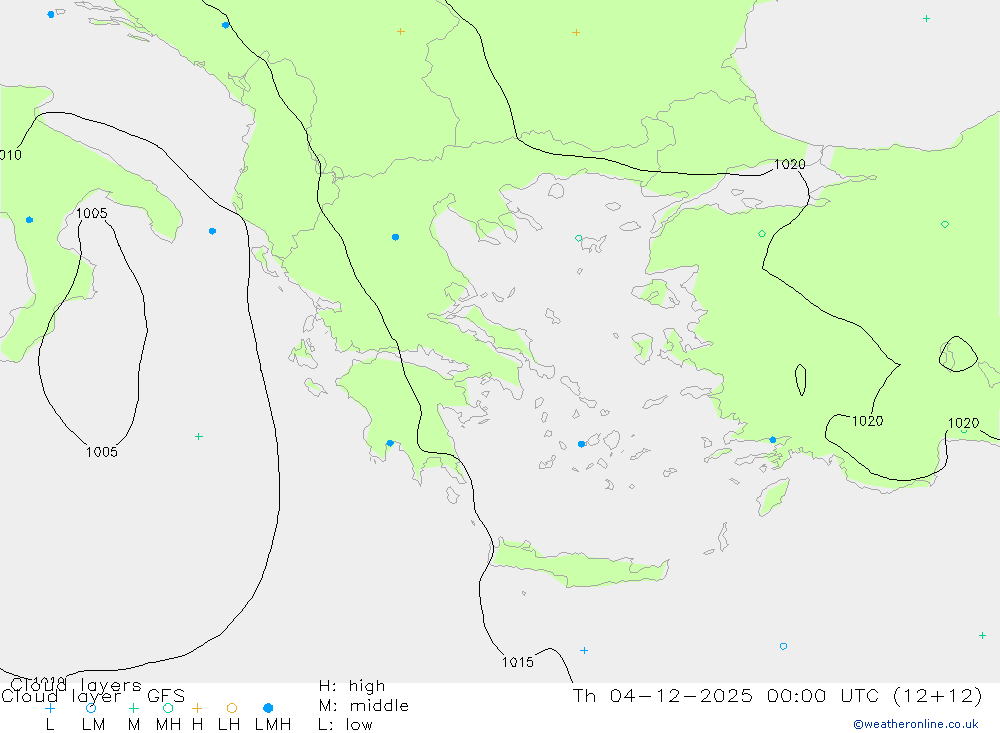Click the lower 1005 isobar label

[102, 452]
